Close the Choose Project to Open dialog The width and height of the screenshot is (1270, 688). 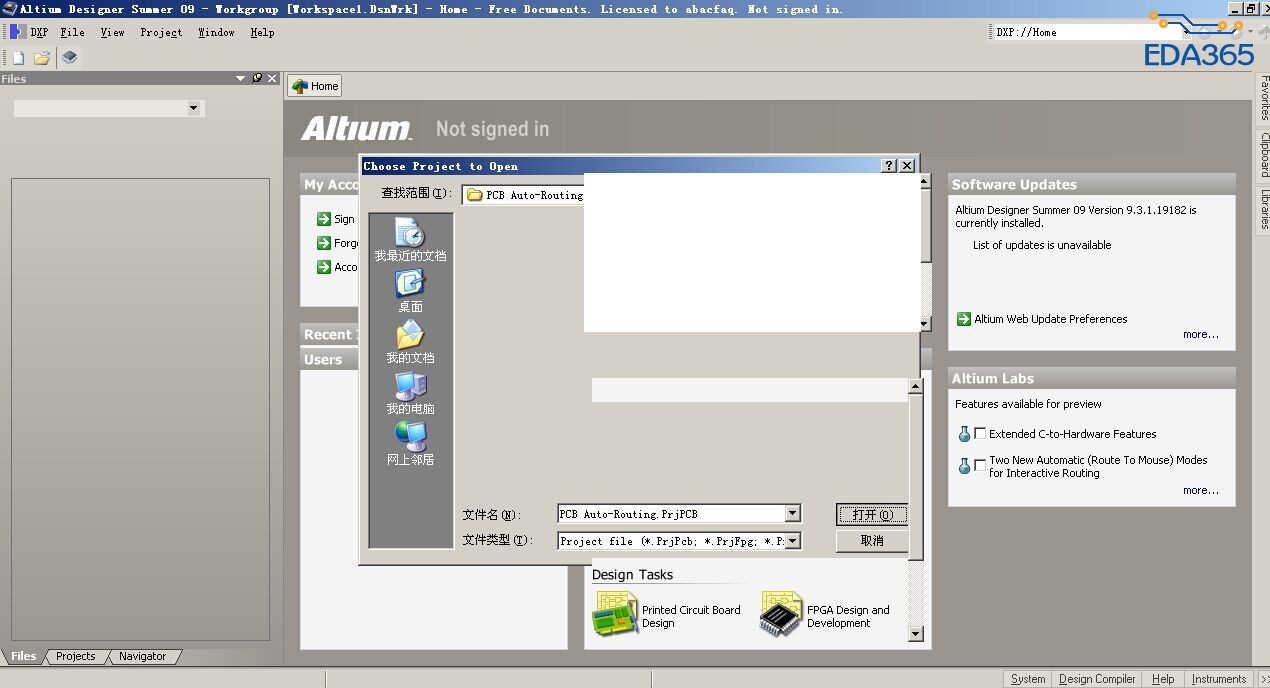(907, 166)
